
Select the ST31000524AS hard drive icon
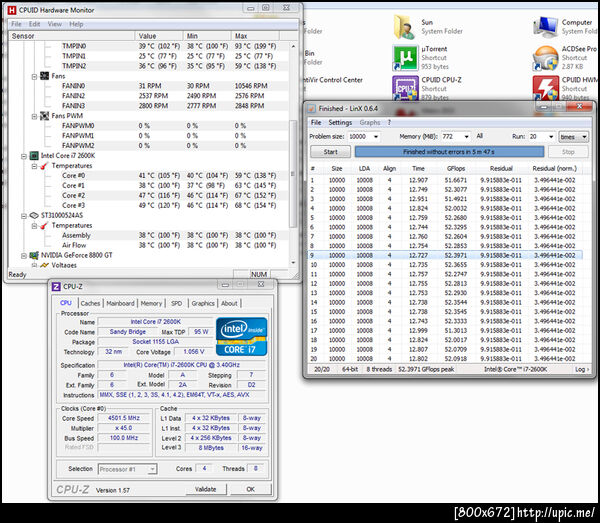pyautogui.click(x=34, y=215)
